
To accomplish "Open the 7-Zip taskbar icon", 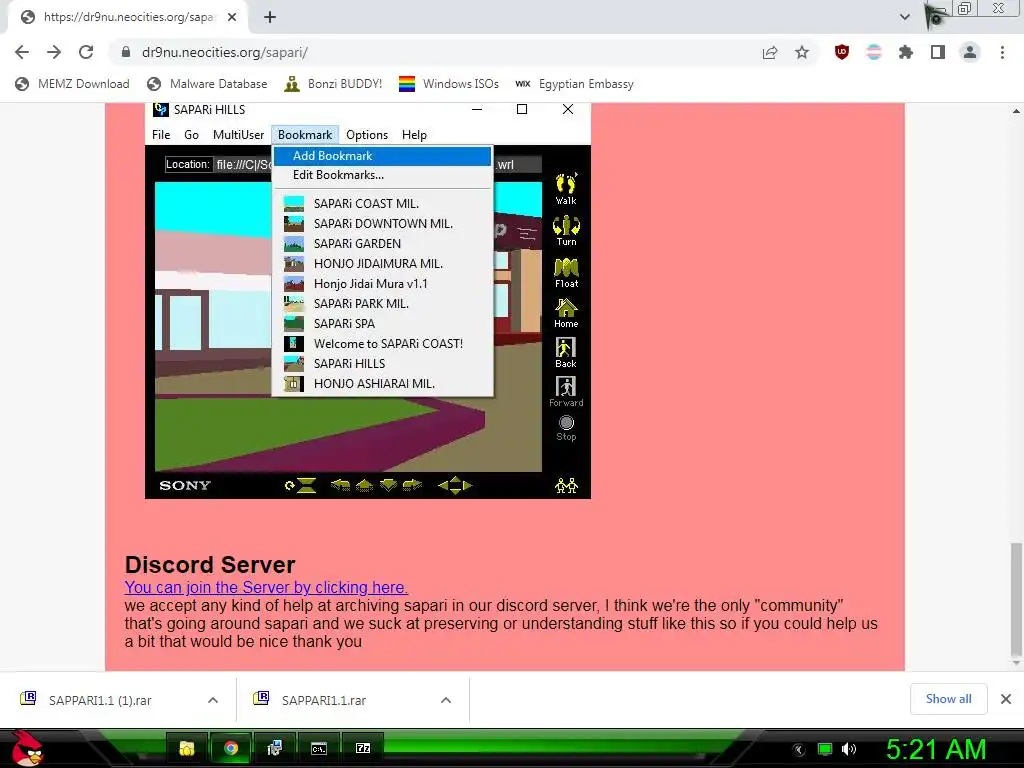I will pyautogui.click(x=363, y=748).
